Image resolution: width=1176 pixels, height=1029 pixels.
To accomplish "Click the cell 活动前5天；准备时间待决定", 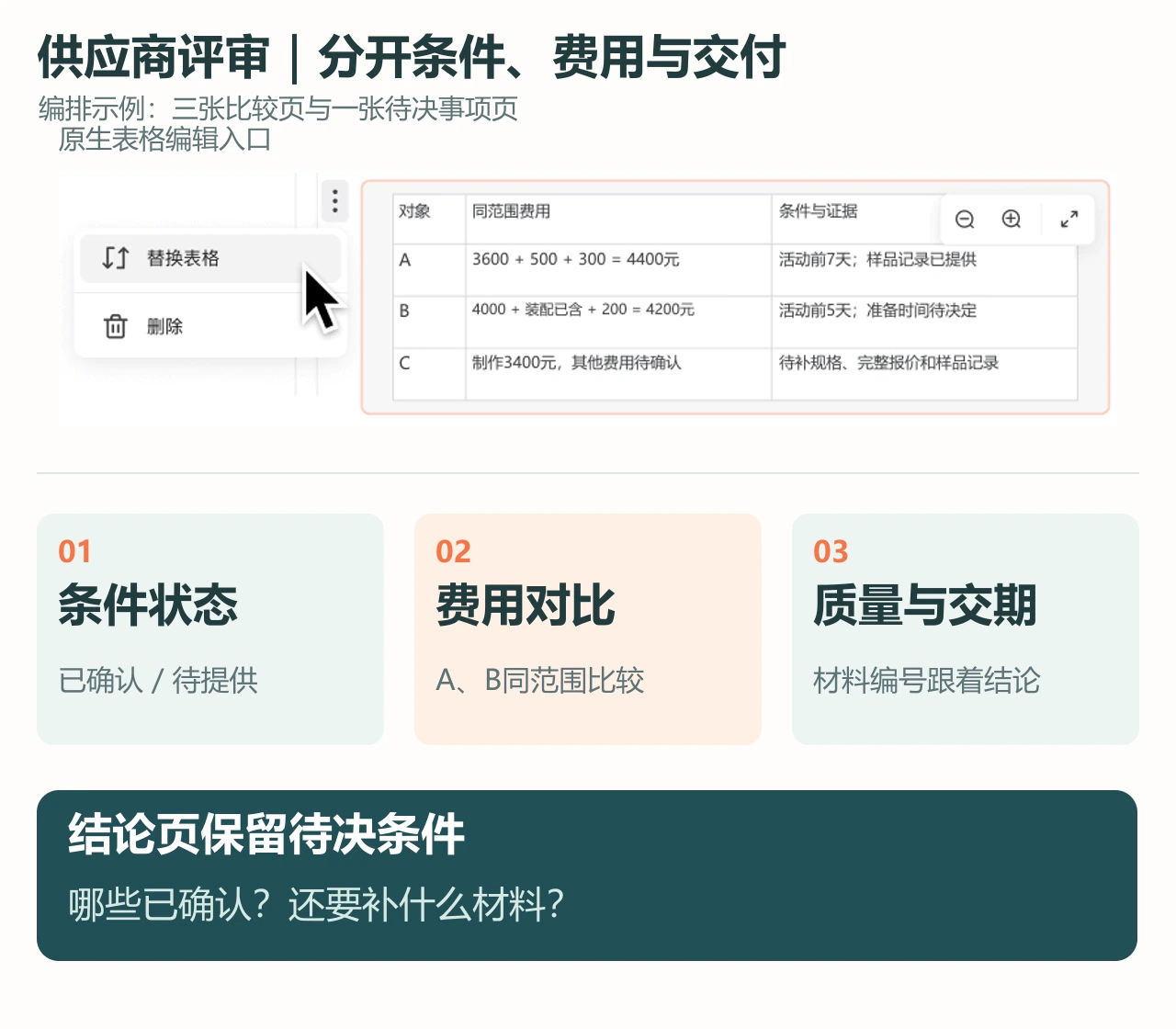I will (x=924, y=322).
